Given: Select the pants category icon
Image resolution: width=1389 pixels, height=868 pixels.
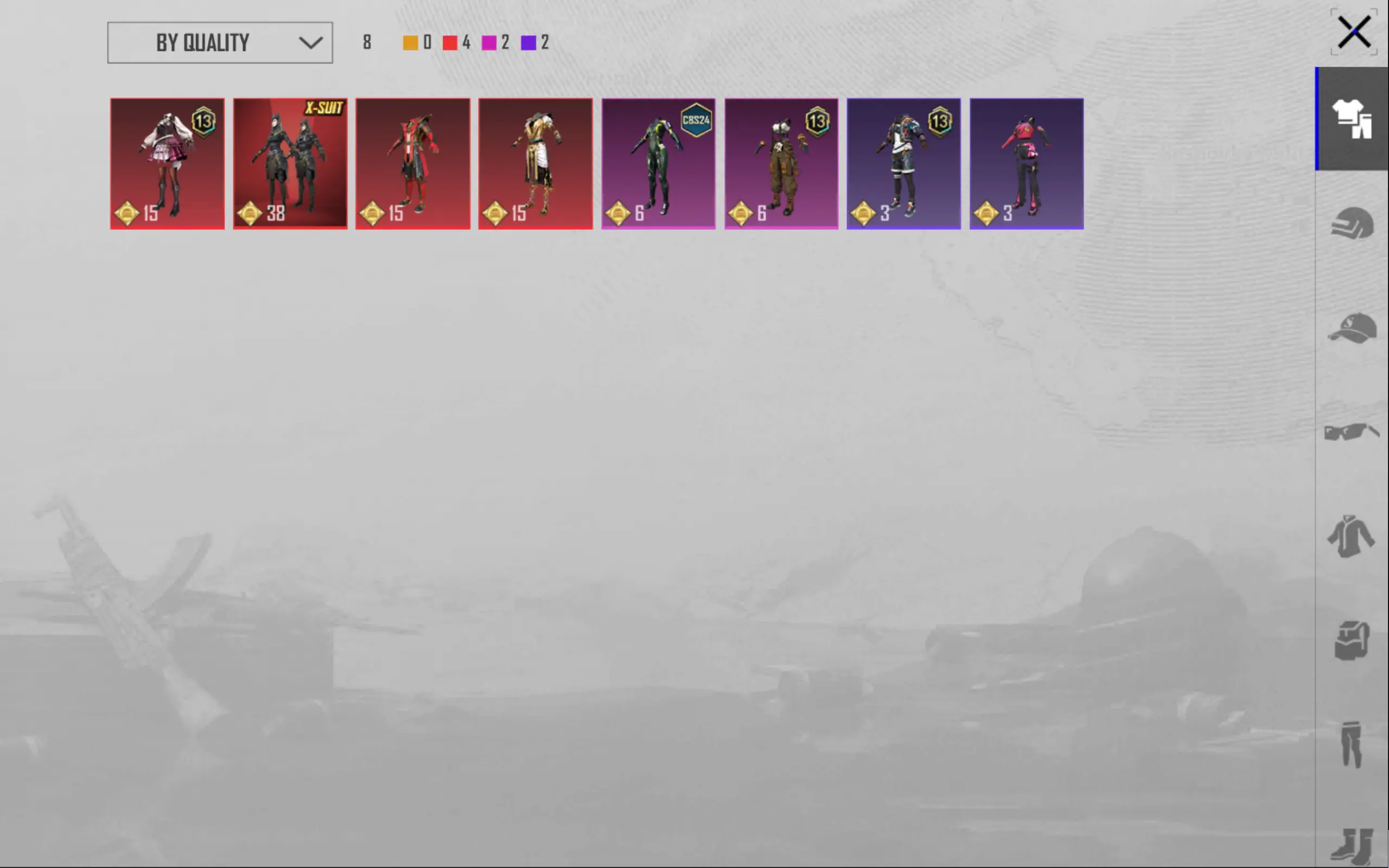Looking at the screenshot, I should (1351, 744).
